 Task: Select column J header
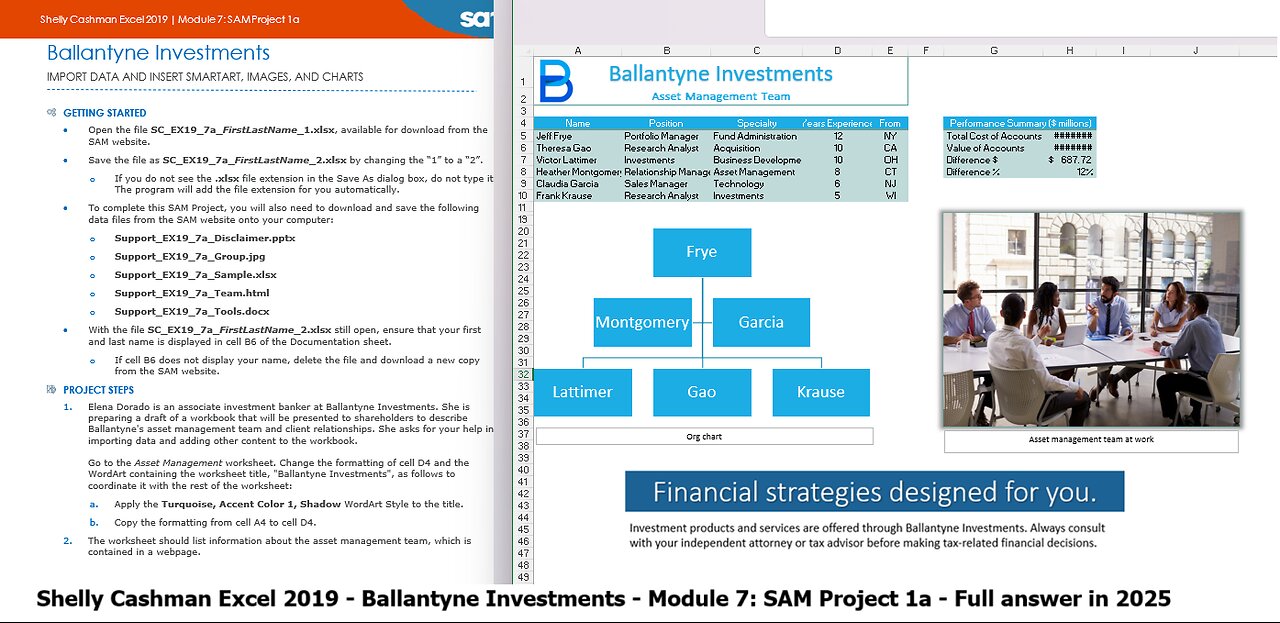pyautogui.click(x=1195, y=50)
